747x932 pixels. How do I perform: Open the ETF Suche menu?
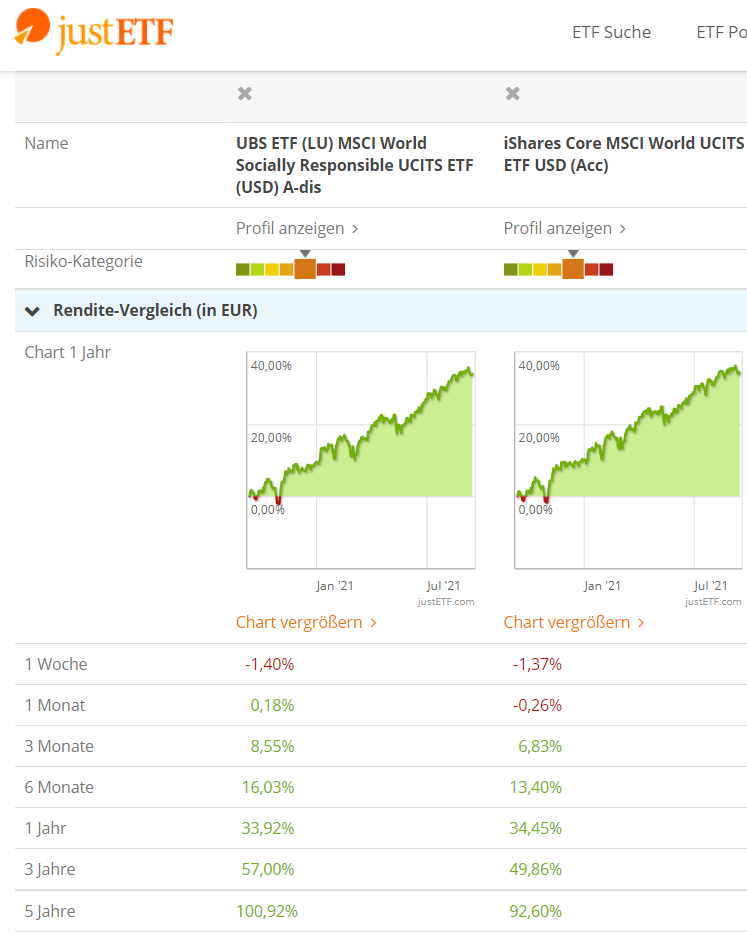611,32
